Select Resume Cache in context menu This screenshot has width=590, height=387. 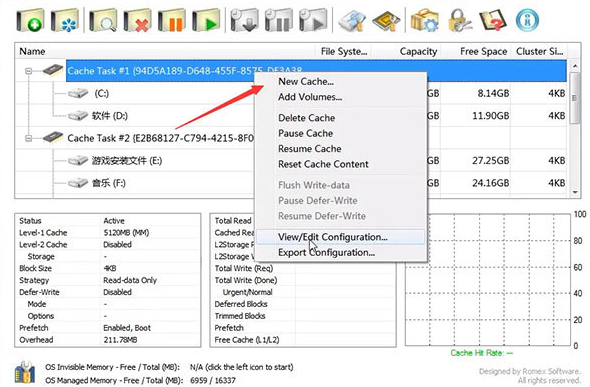(341, 149)
